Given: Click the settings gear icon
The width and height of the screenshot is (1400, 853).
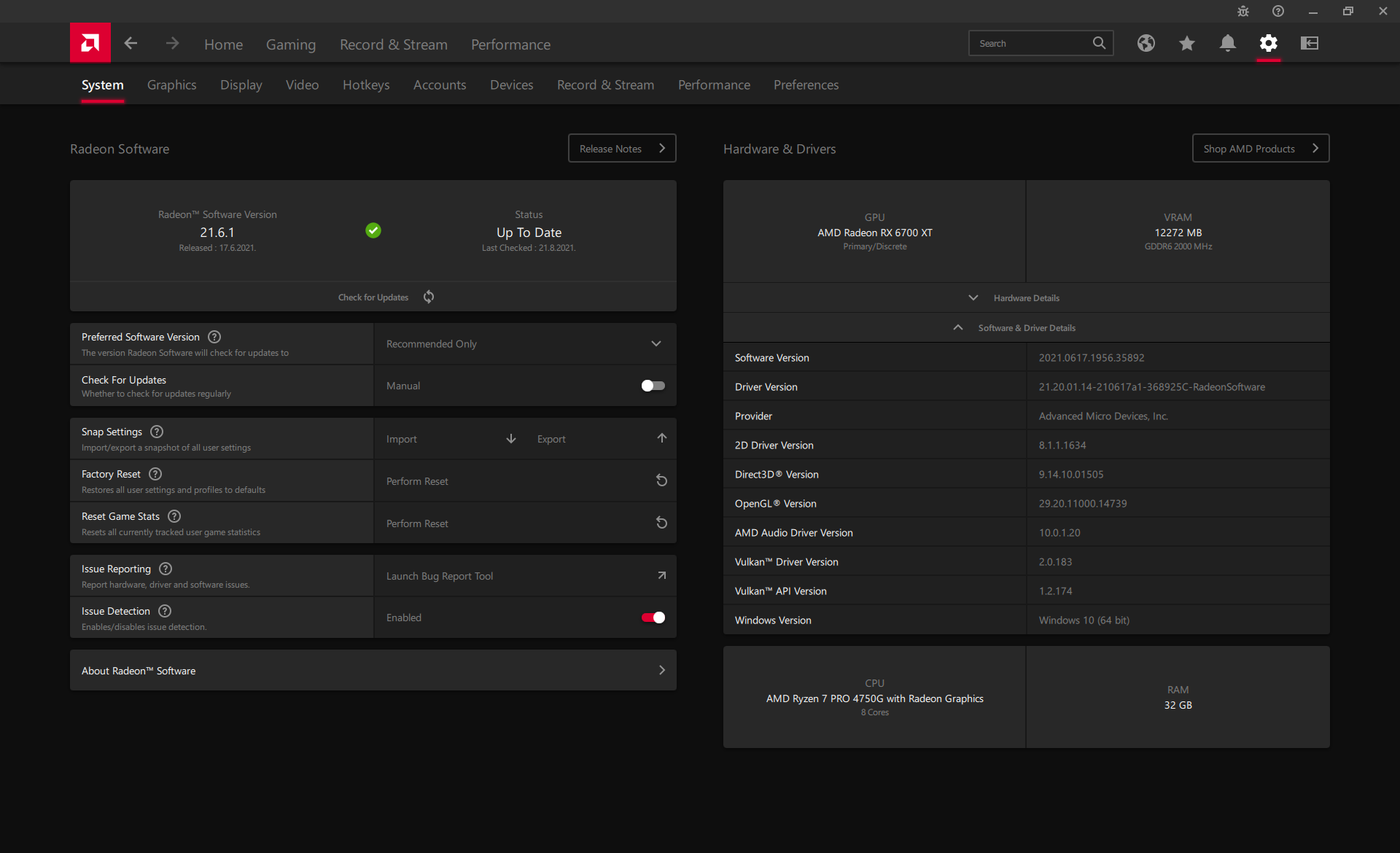Looking at the screenshot, I should click(x=1268, y=44).
